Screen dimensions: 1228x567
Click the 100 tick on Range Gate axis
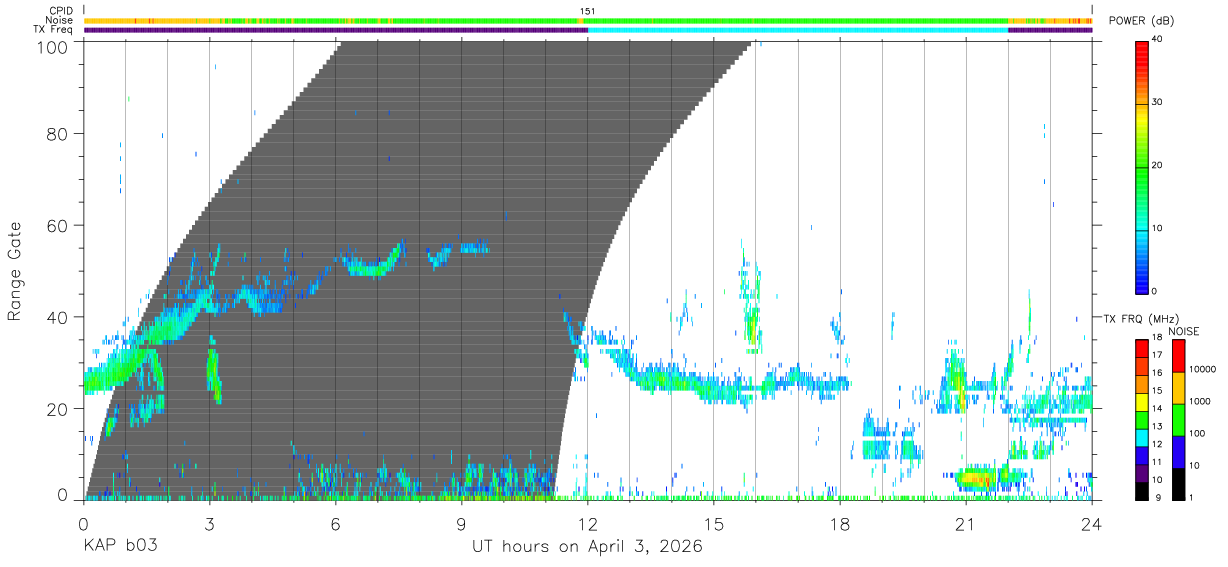55,46
